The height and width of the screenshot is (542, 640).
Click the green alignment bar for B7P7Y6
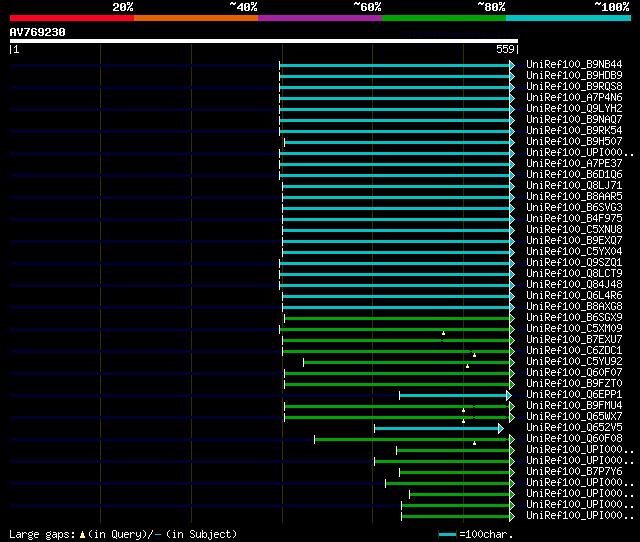[x=454, y=473]
